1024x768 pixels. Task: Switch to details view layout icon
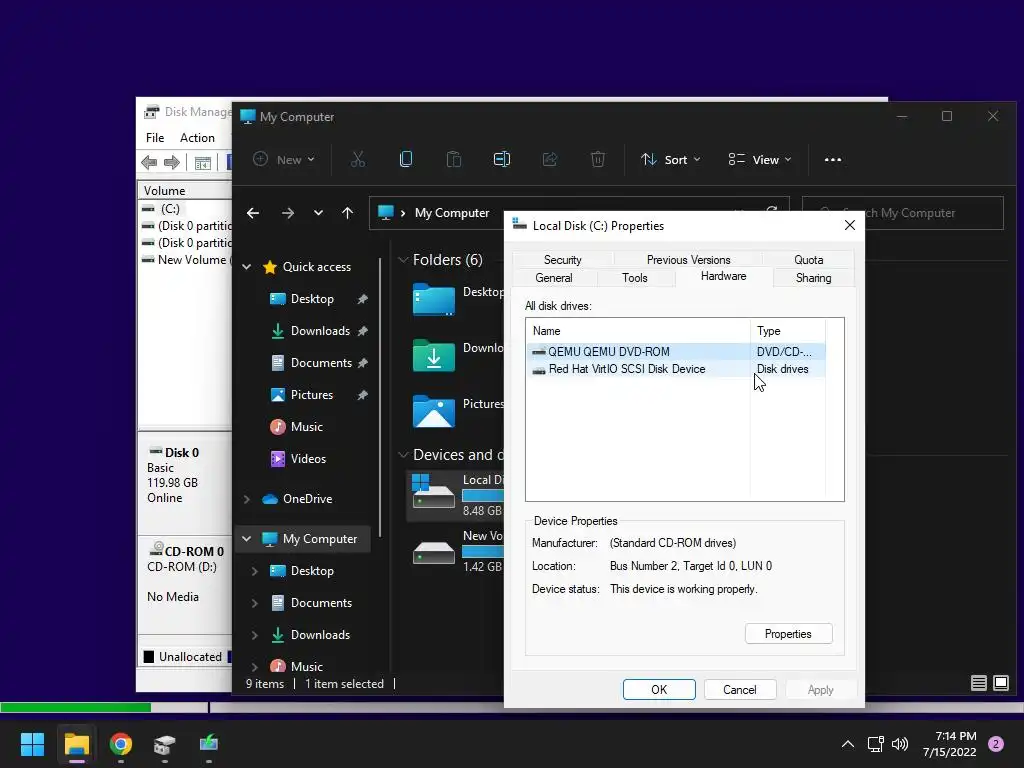click(x=978, y=683)
